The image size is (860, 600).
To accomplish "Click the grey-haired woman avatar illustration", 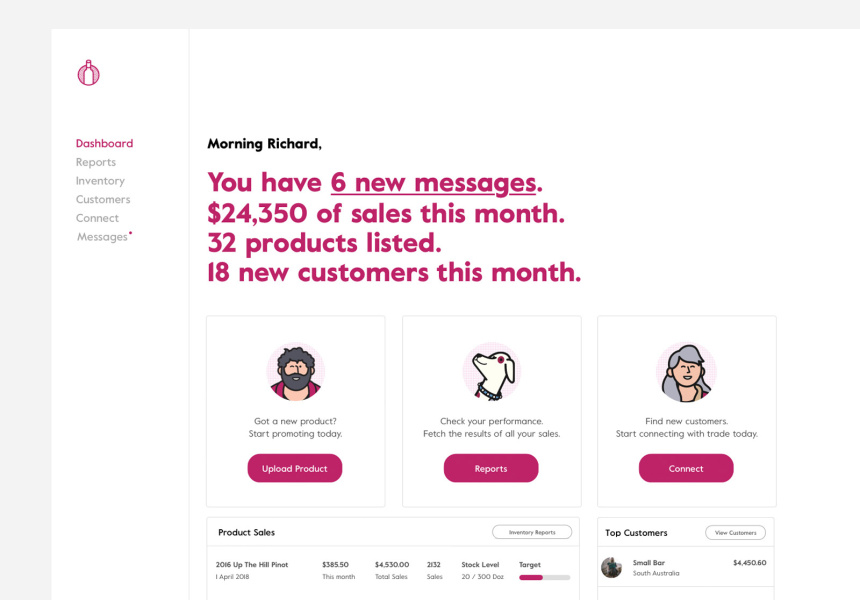I will tap(686, 372).
